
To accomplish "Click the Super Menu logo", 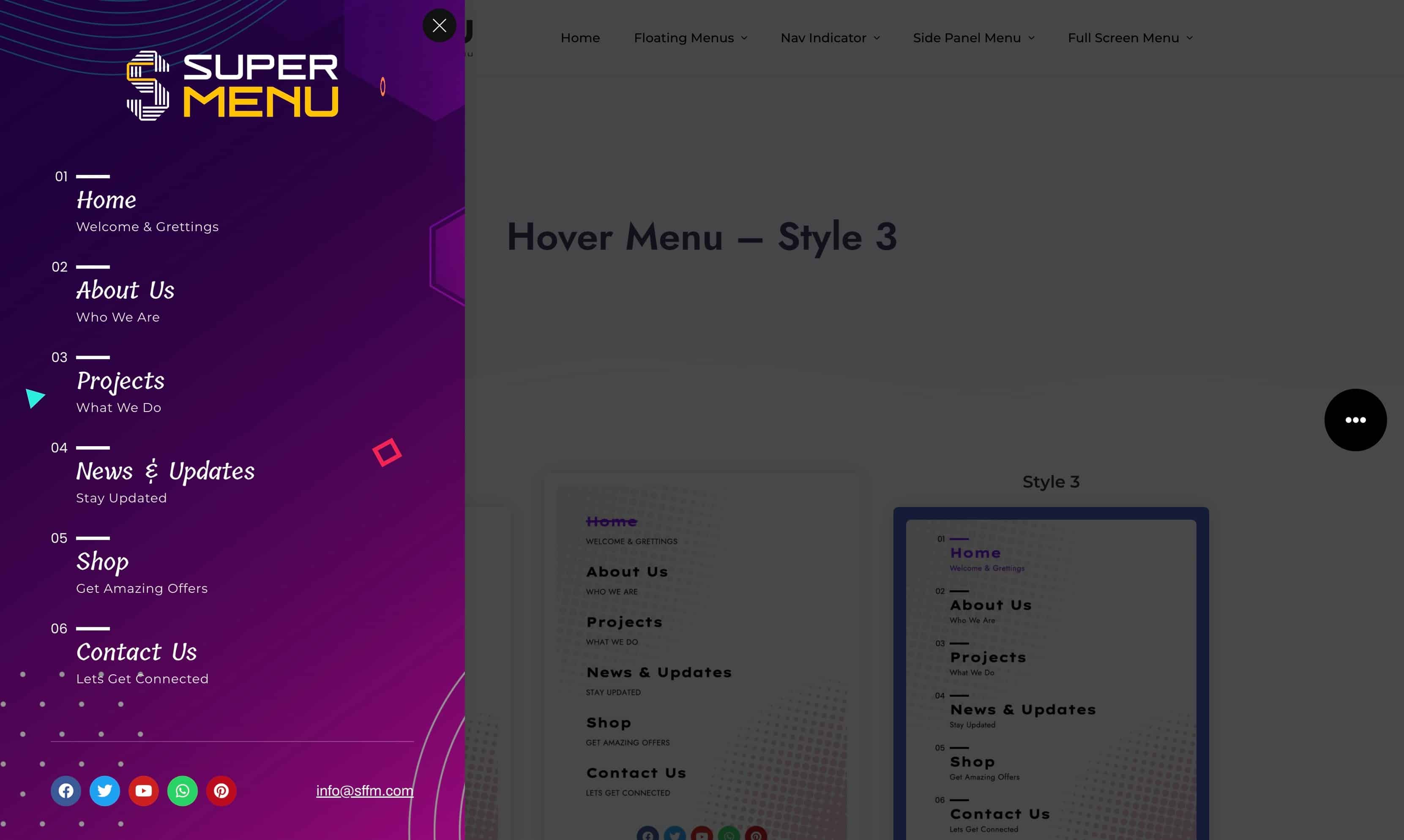I will 231,84.
